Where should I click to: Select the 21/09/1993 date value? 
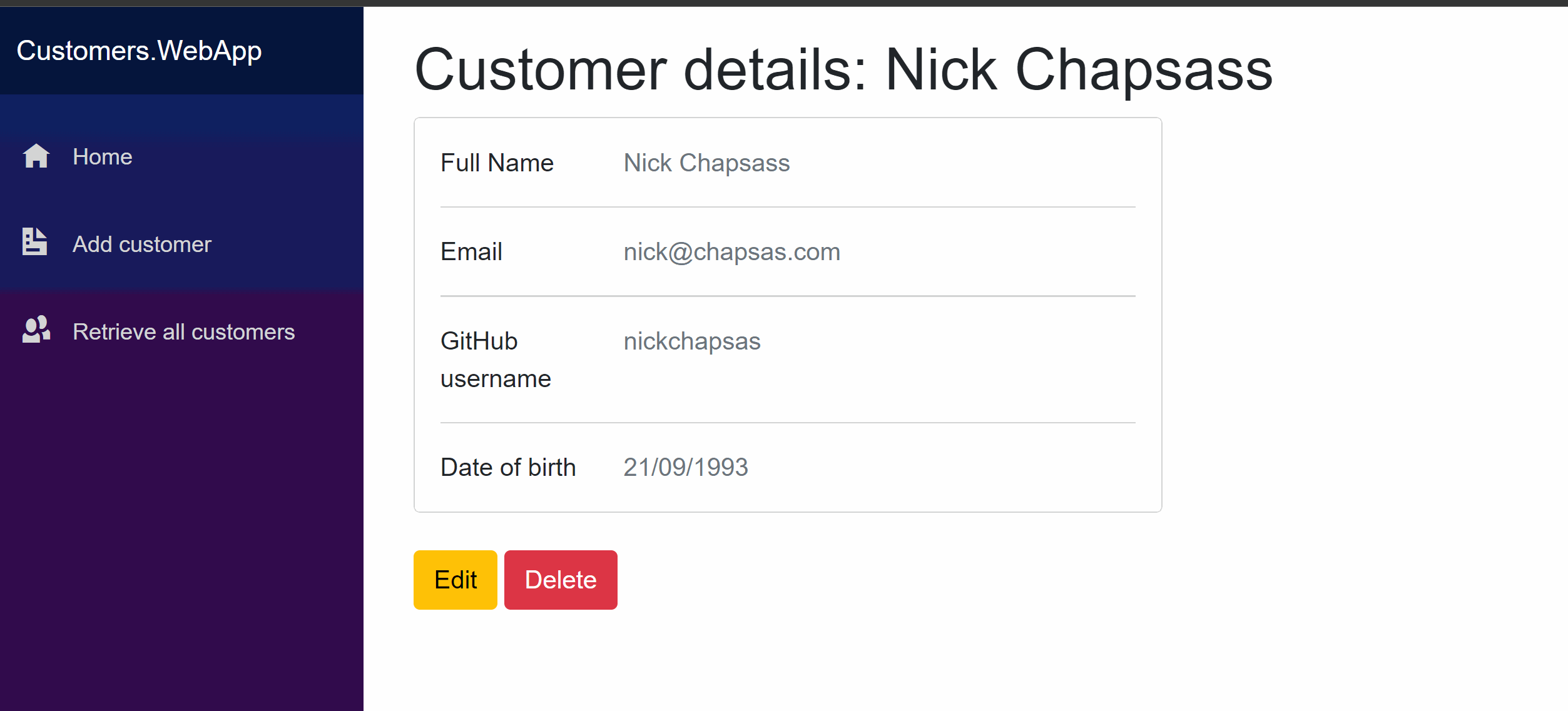(685, 468)
